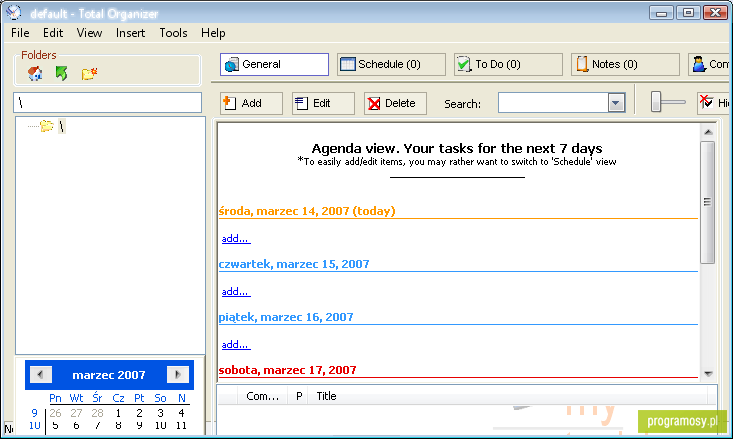Go to previous month in calendar
Viewport: 733px width, 439px height.
pos(41,374)
